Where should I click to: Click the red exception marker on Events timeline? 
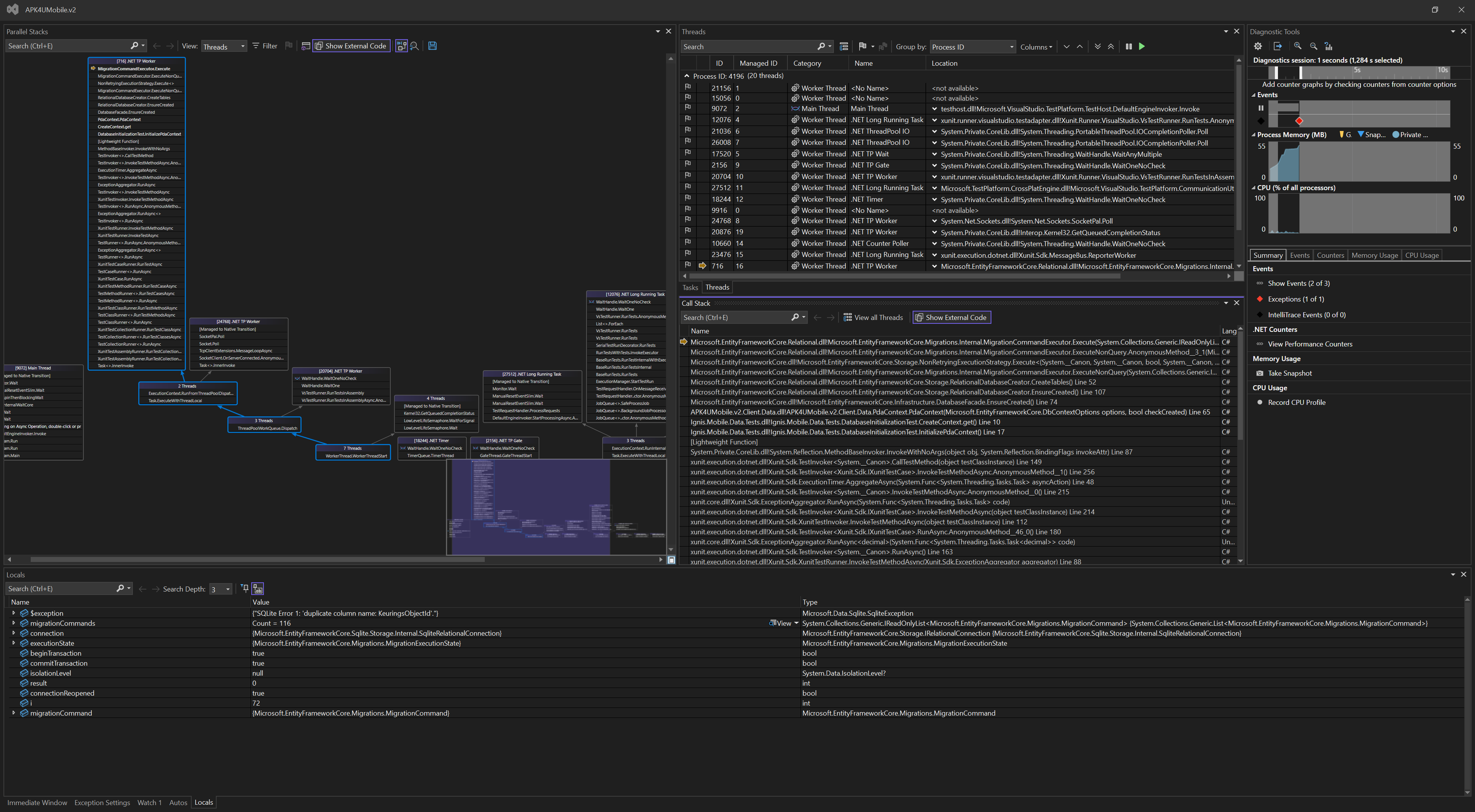[1299, 121]
